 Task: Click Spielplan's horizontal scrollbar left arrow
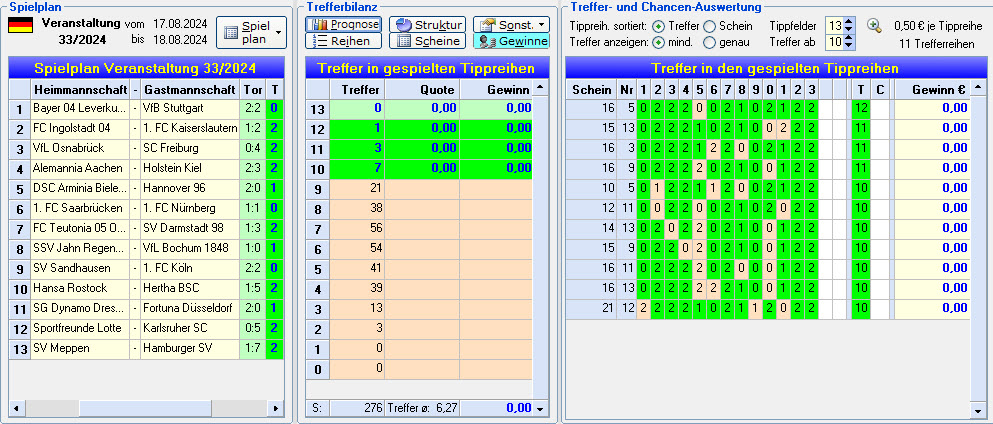(x=18, y=408)
